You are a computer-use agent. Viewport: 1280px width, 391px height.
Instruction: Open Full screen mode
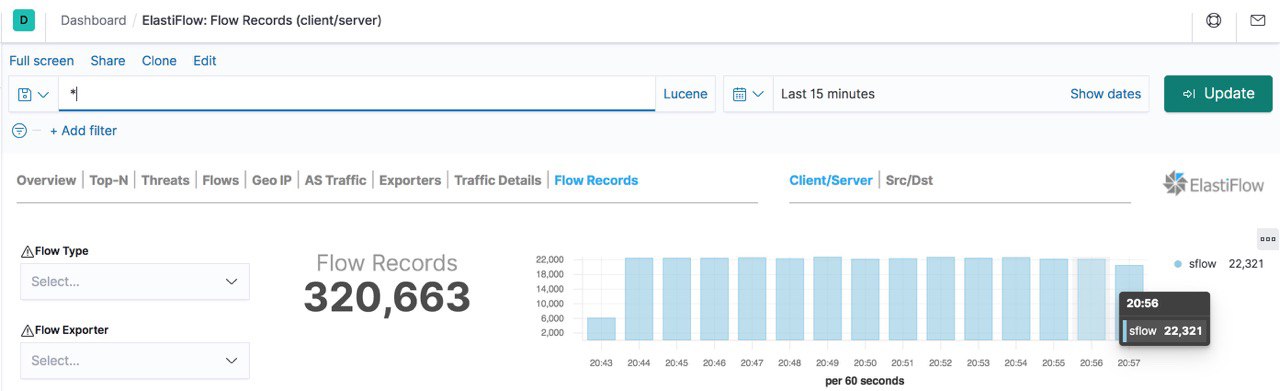(42, 61)
